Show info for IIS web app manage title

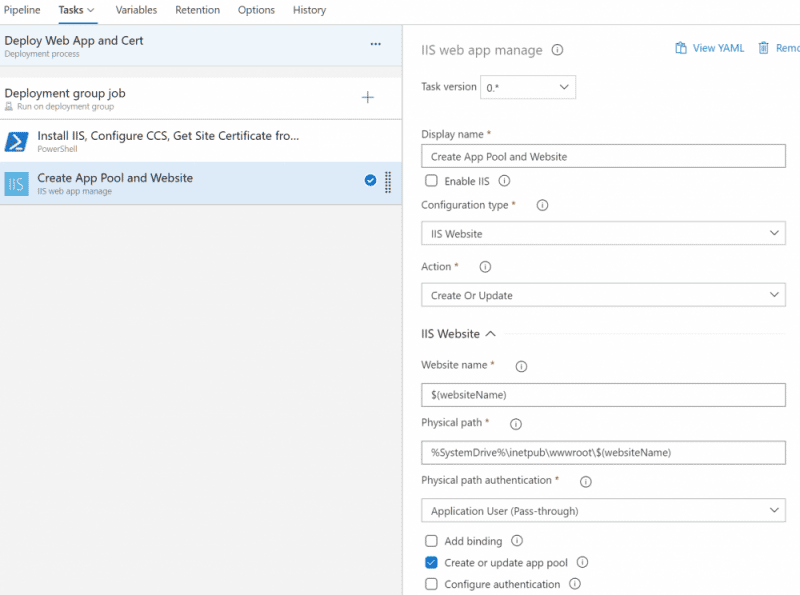click(557, 50)
